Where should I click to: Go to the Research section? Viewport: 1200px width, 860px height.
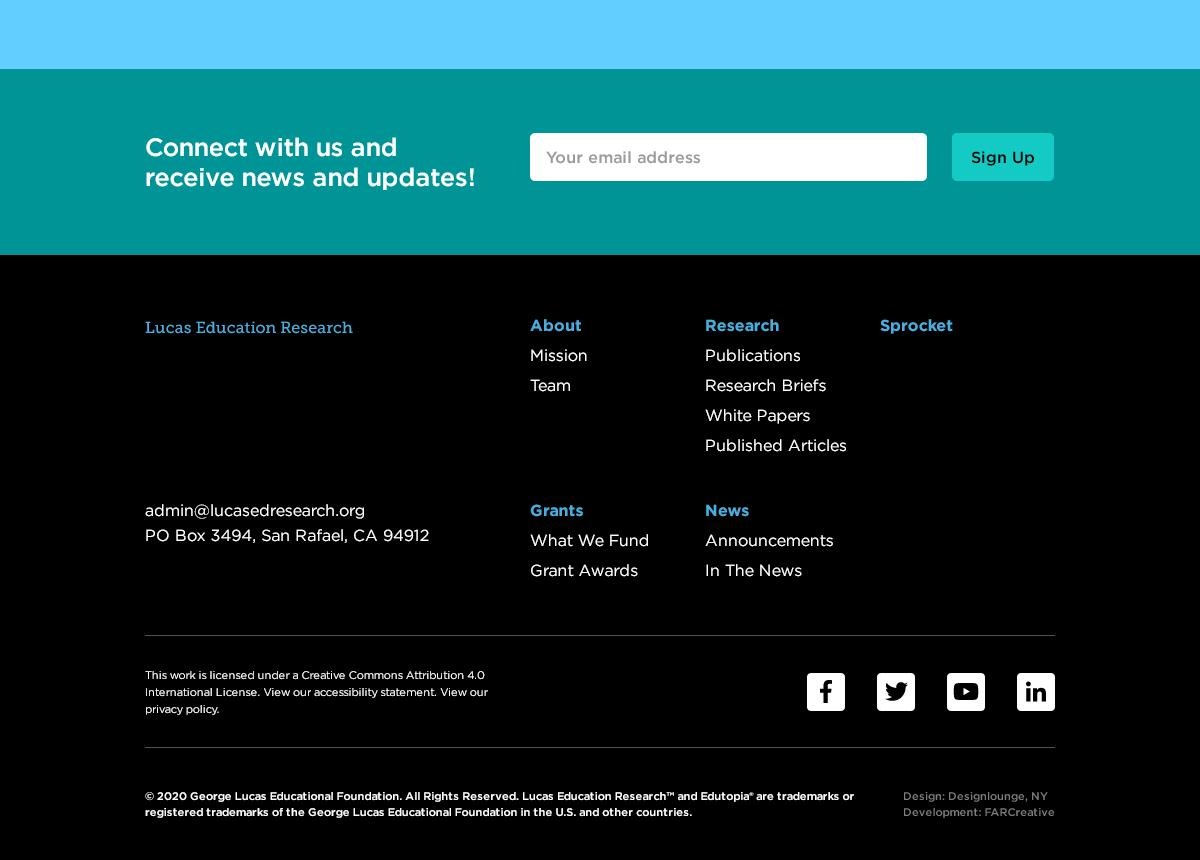point(742,325)
